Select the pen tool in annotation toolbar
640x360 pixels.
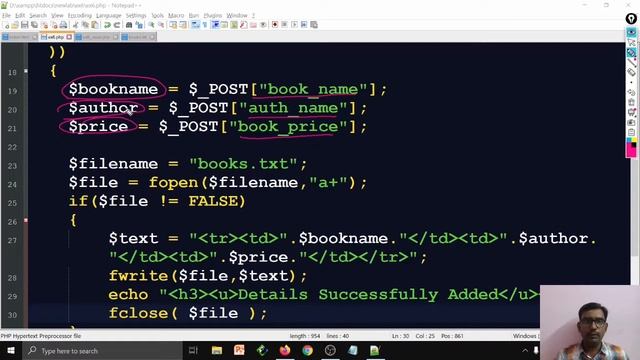(x=631, y=53)
